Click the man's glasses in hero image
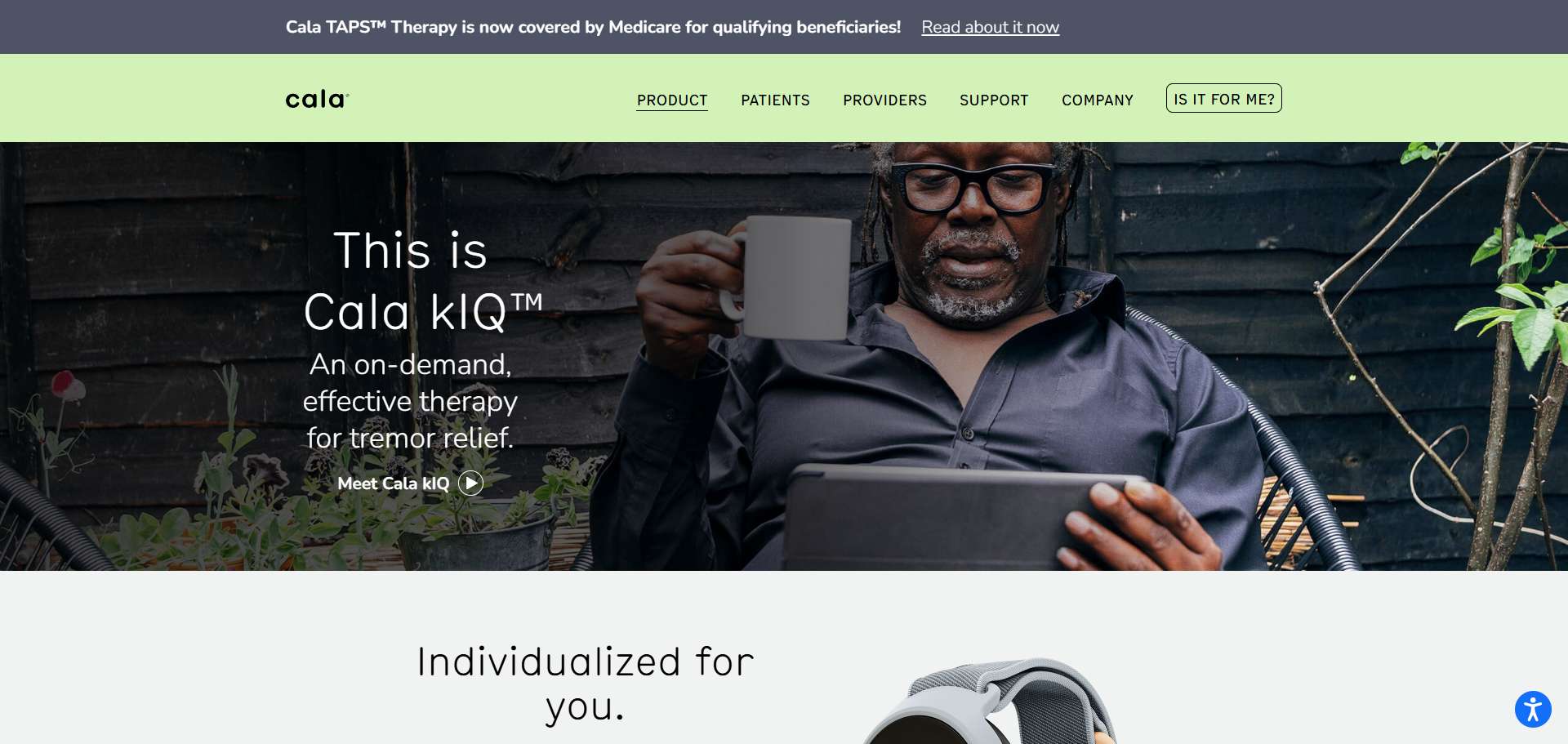The height and width of the screenshot is (744, 1568). [973, 186]
